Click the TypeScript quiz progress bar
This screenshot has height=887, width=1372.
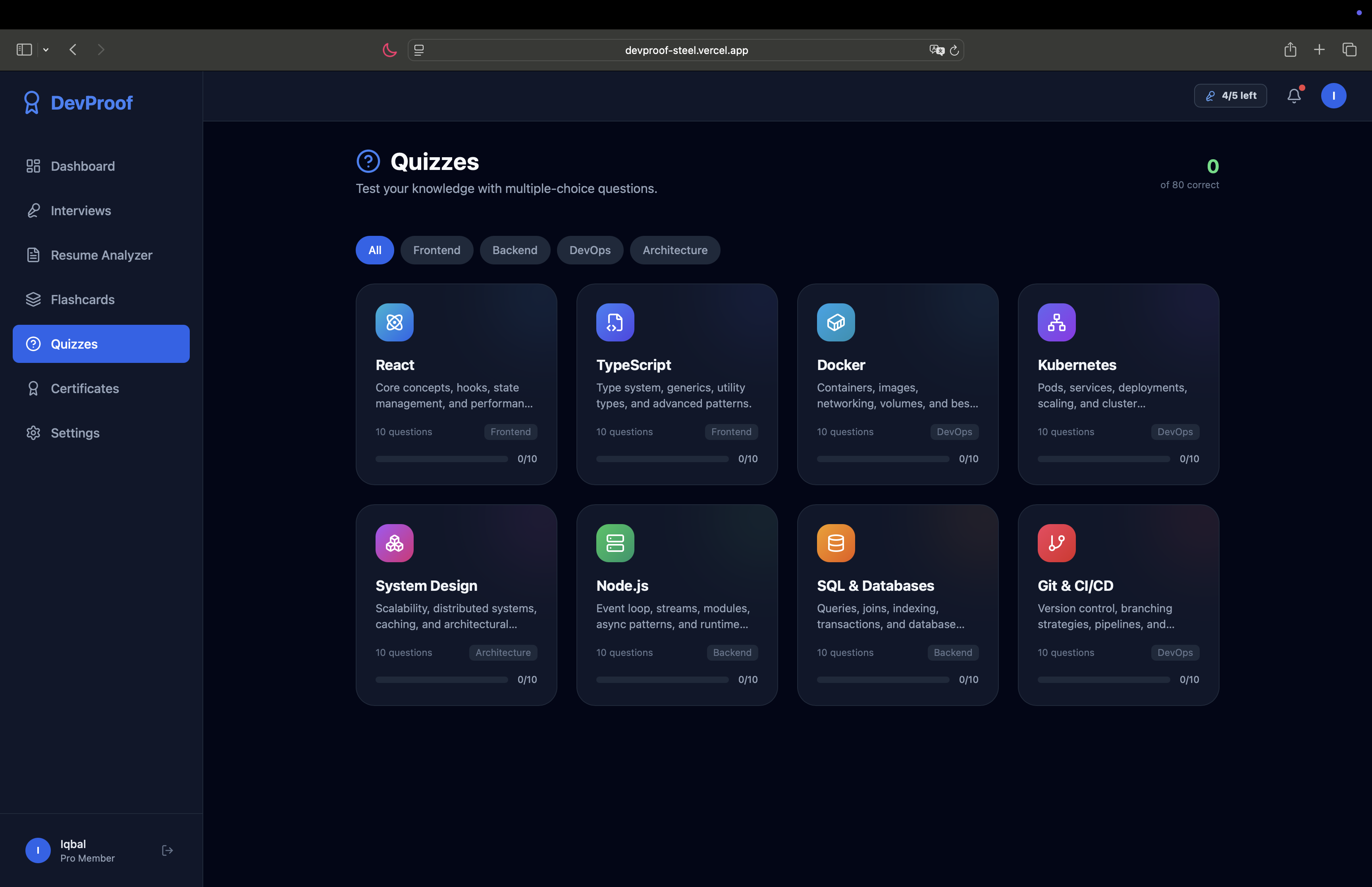tap(662, 459)
